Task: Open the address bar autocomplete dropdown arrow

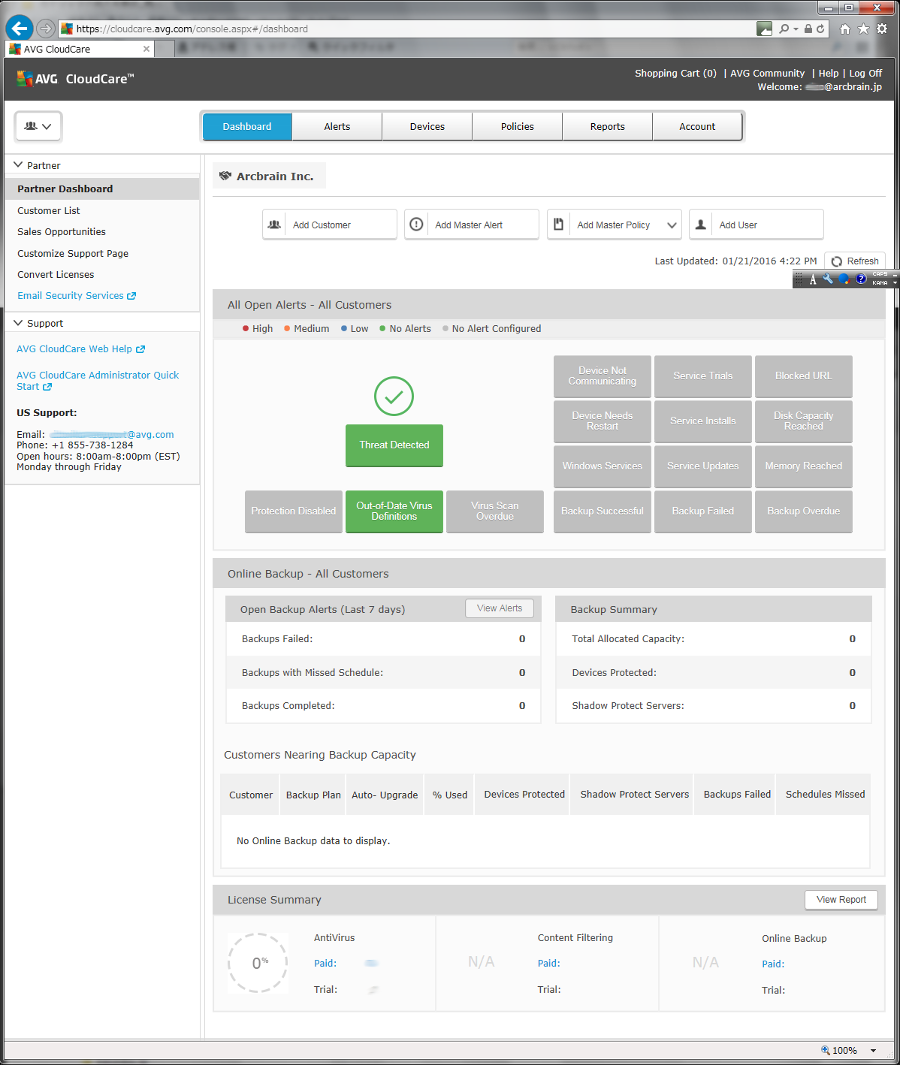Action: [795, 29]
